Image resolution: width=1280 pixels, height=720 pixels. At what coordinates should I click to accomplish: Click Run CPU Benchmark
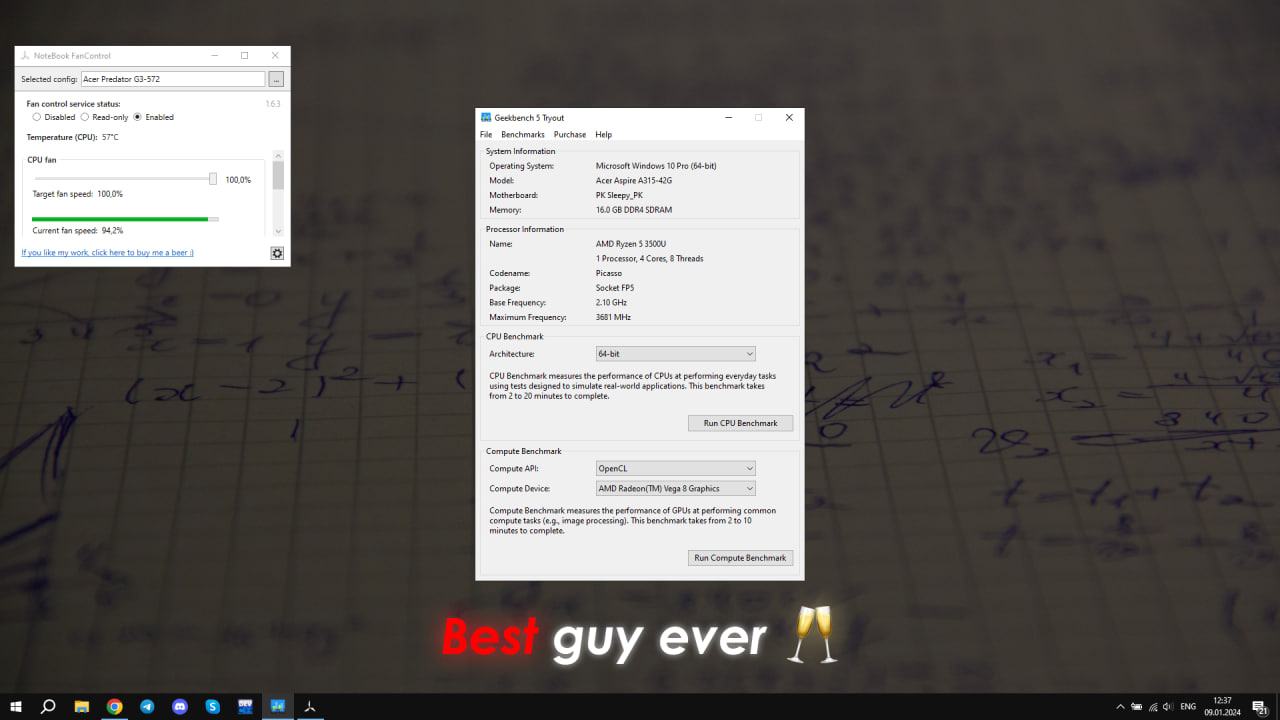tap(741, 423)
